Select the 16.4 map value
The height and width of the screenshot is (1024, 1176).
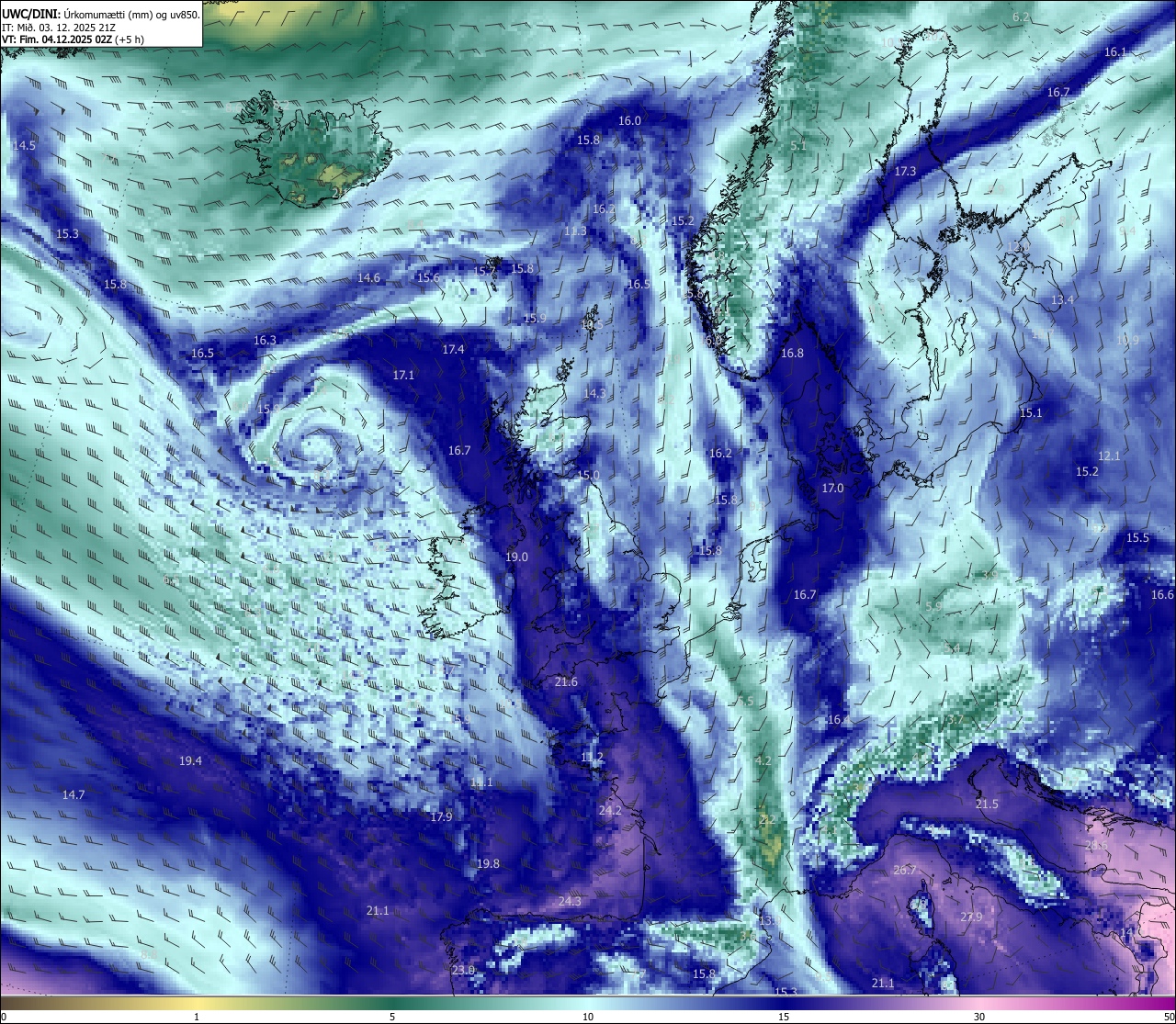point(838,720)
